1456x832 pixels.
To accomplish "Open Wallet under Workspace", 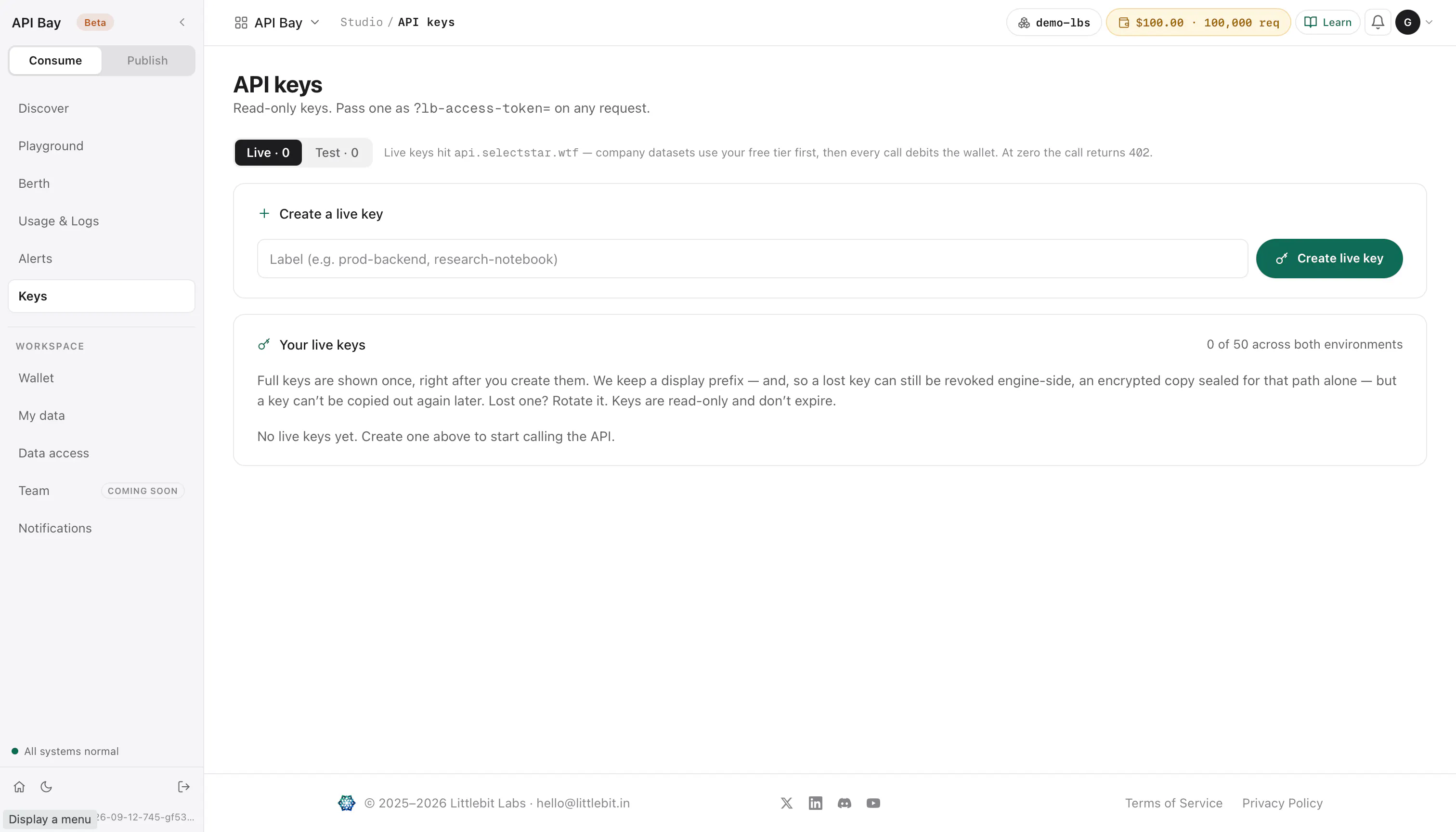I will pyautogui.click(x=102, y=377).
